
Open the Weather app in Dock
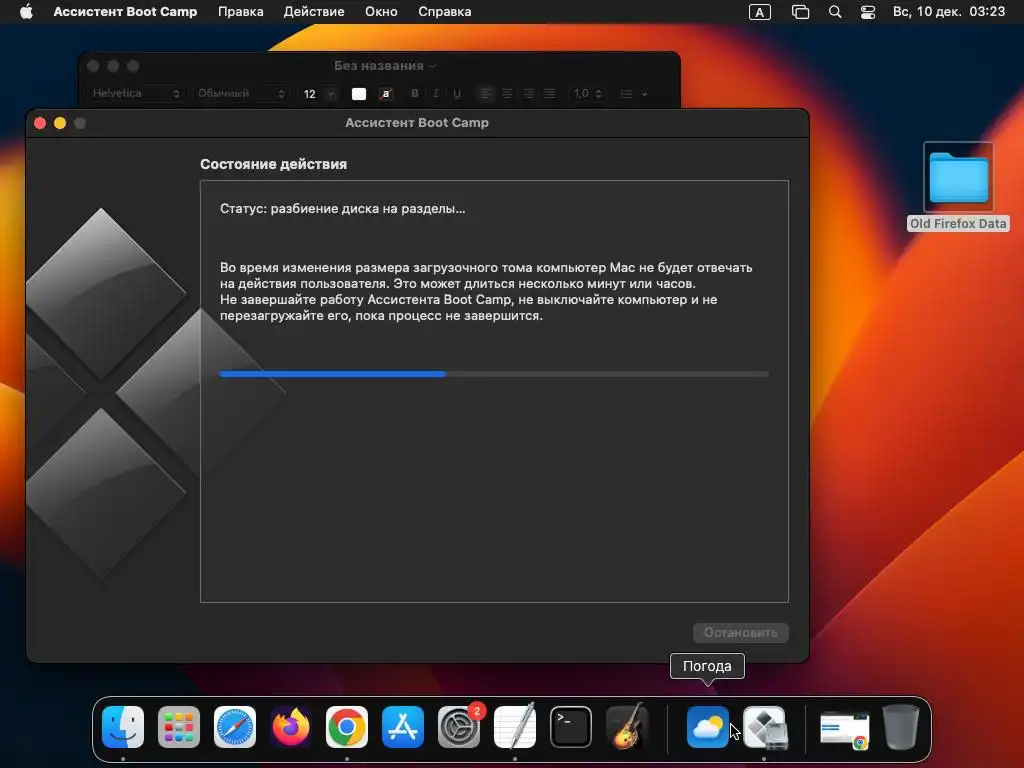[x=708, y=727]
